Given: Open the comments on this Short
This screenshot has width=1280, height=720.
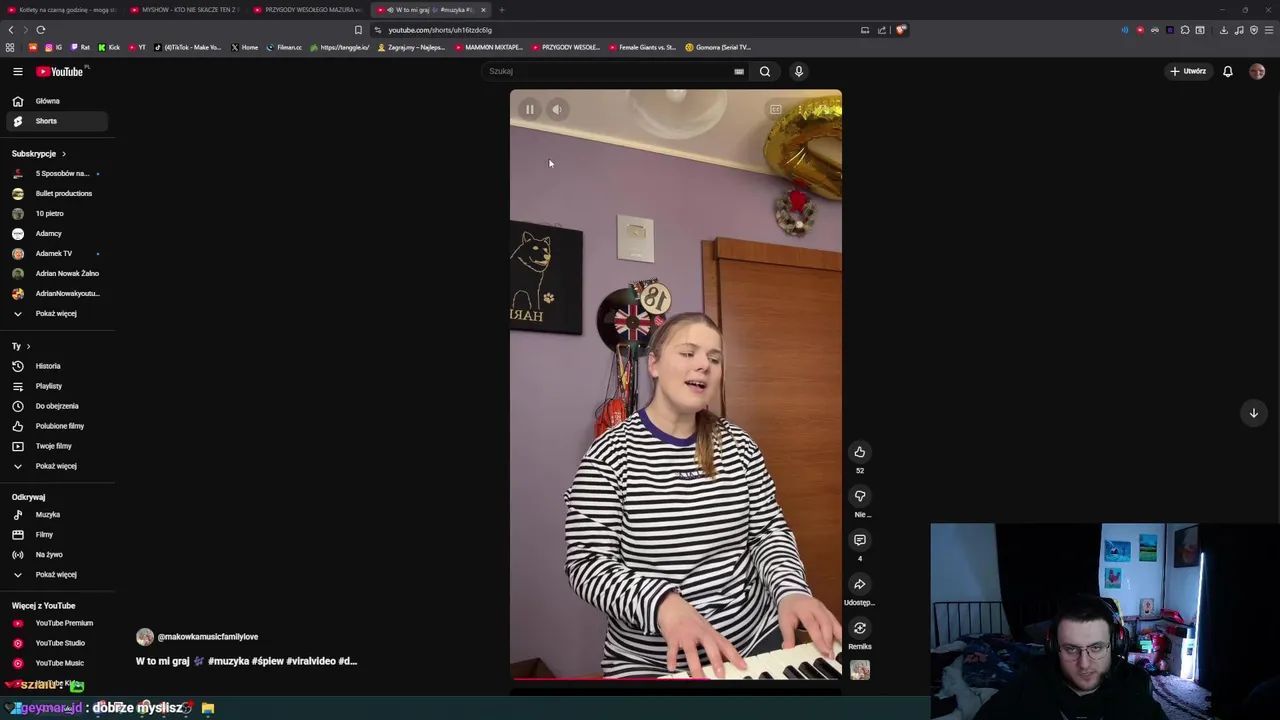Looking at the screenshot, I should click(x=859, y=540).
